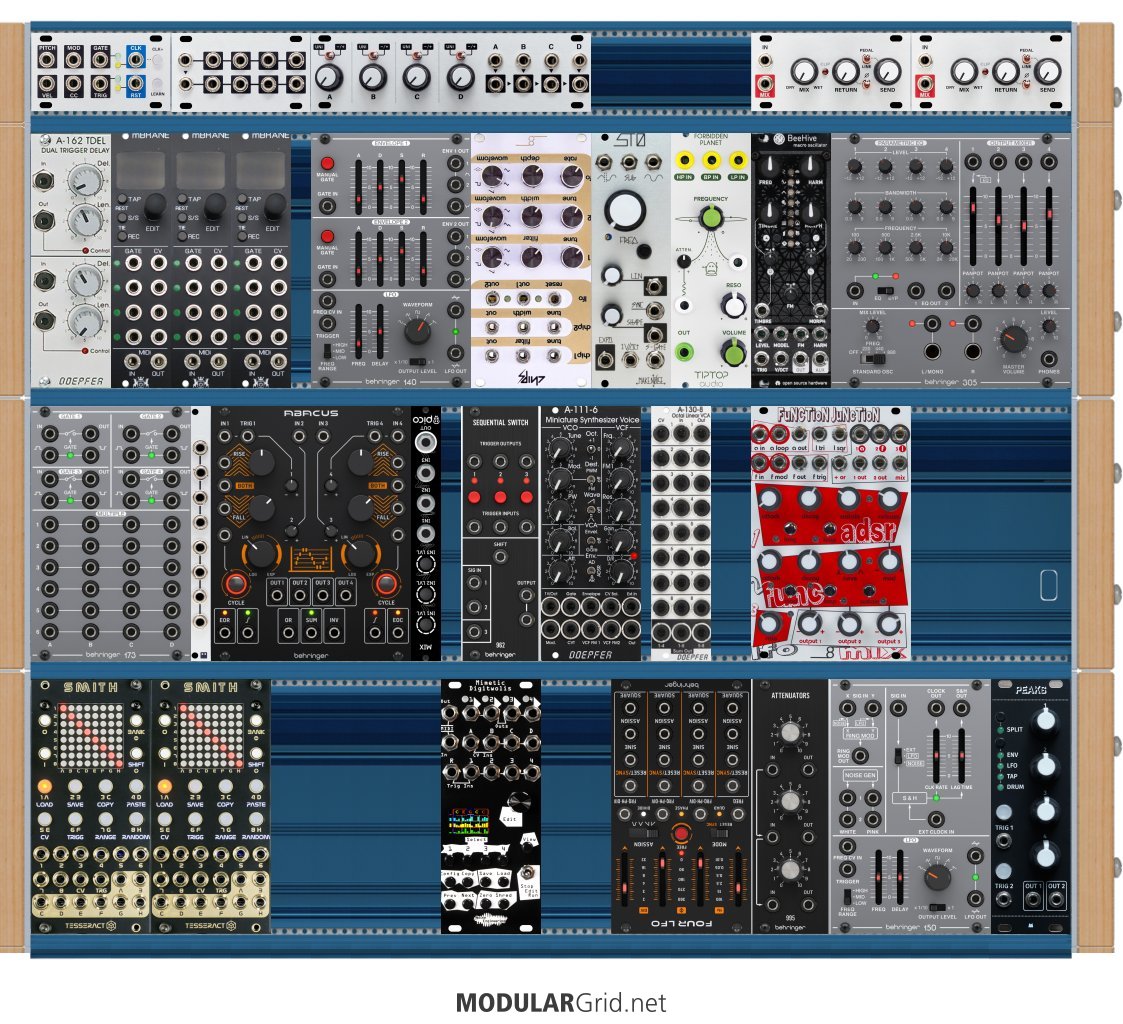1123x1024 pixels.
Task: Toggle EXT/LFO/NOISE switch on Behringer 150
Action: coord(899,755)
